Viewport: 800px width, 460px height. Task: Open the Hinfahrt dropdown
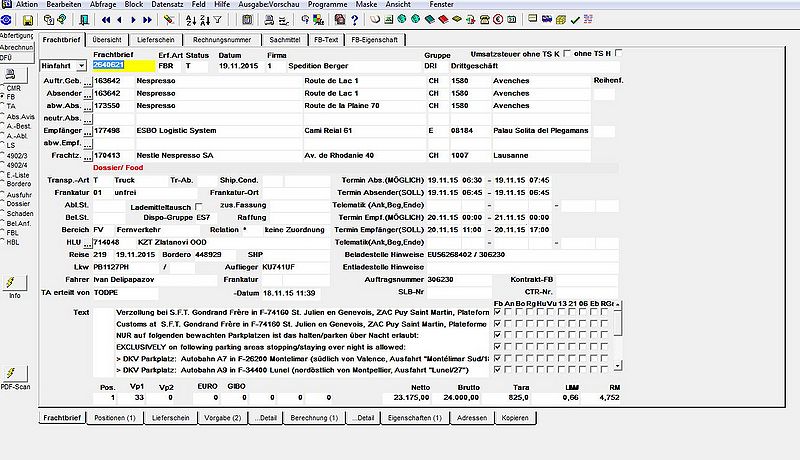pyautogui.click(x=81, y=66)
